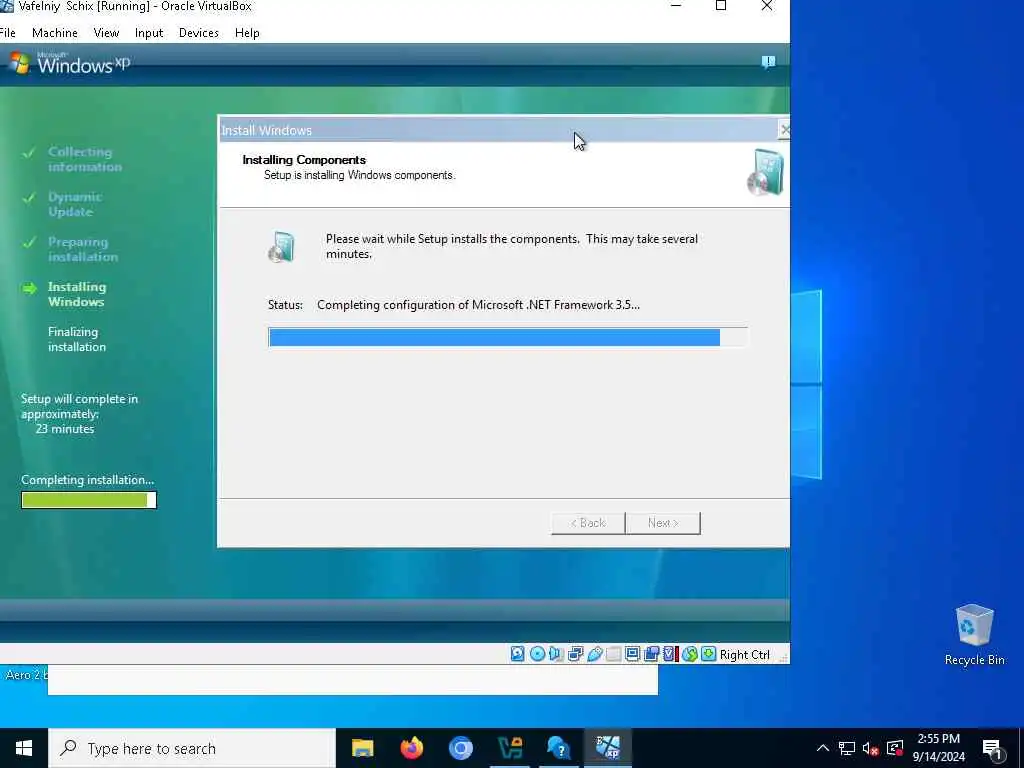Close the Install Windows dialog
Image resolution: width=1024 pixels, height=768 pixels.
[x=784, y=130]
